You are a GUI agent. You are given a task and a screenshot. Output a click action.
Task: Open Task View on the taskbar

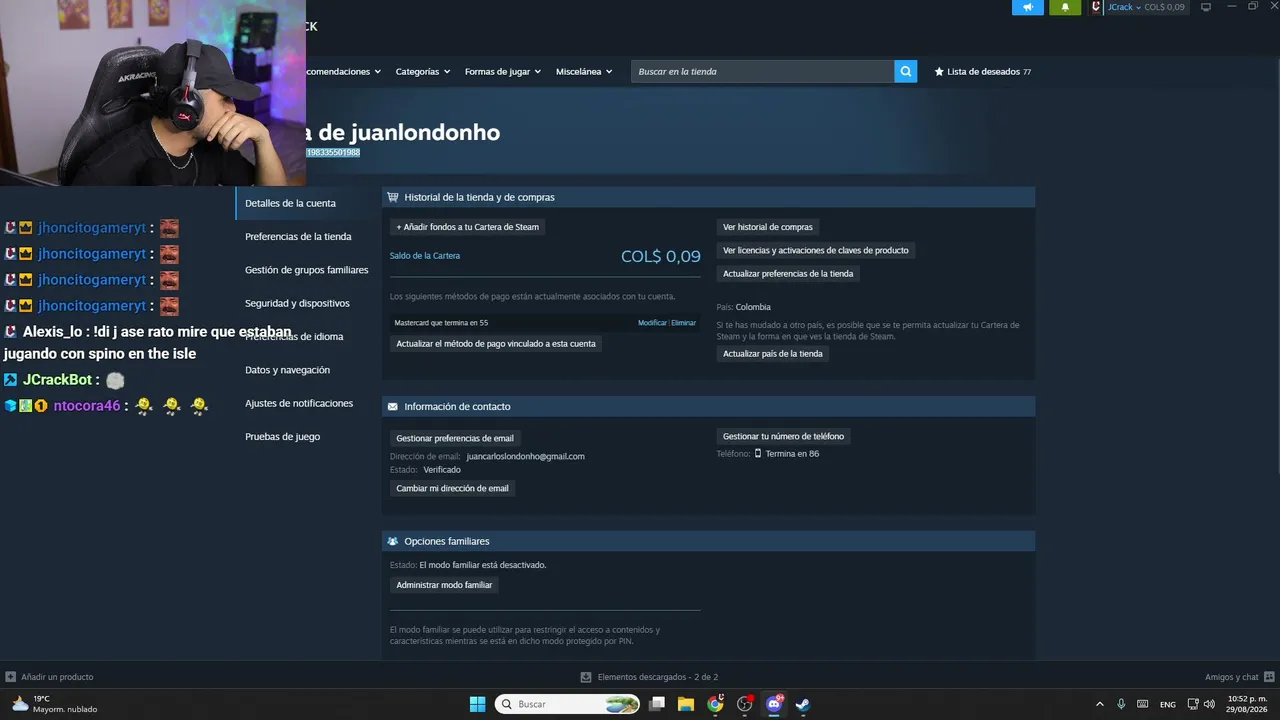657,704
